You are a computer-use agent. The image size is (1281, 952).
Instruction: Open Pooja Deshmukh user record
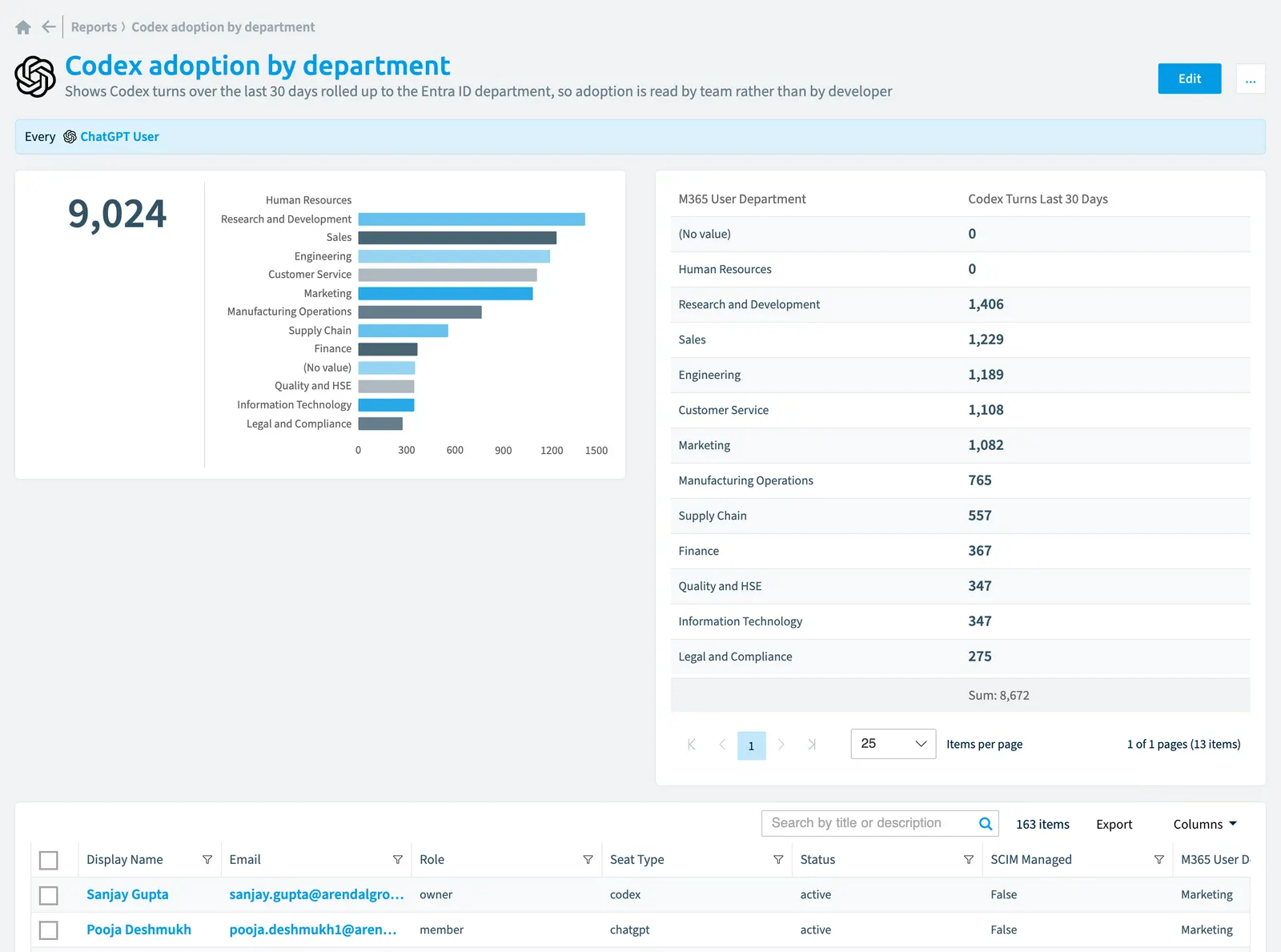pos(139,930)
